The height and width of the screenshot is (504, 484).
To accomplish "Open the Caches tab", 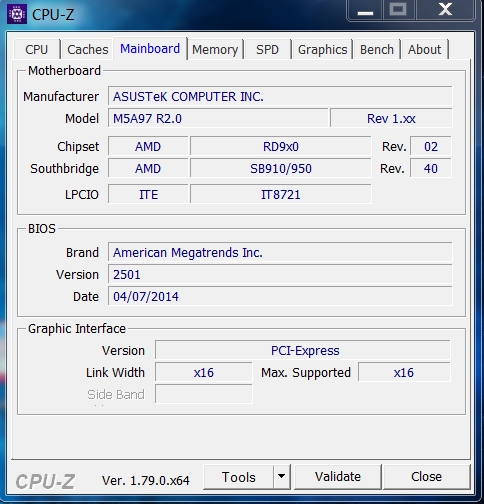I will (x=88, y=50).
